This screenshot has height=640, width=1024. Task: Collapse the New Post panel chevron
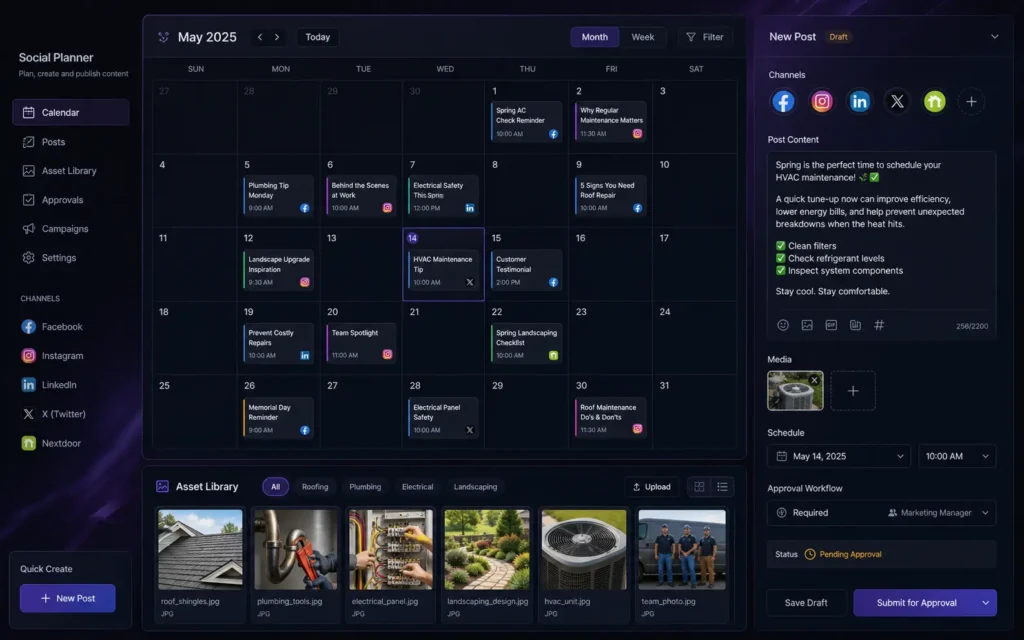994,37
